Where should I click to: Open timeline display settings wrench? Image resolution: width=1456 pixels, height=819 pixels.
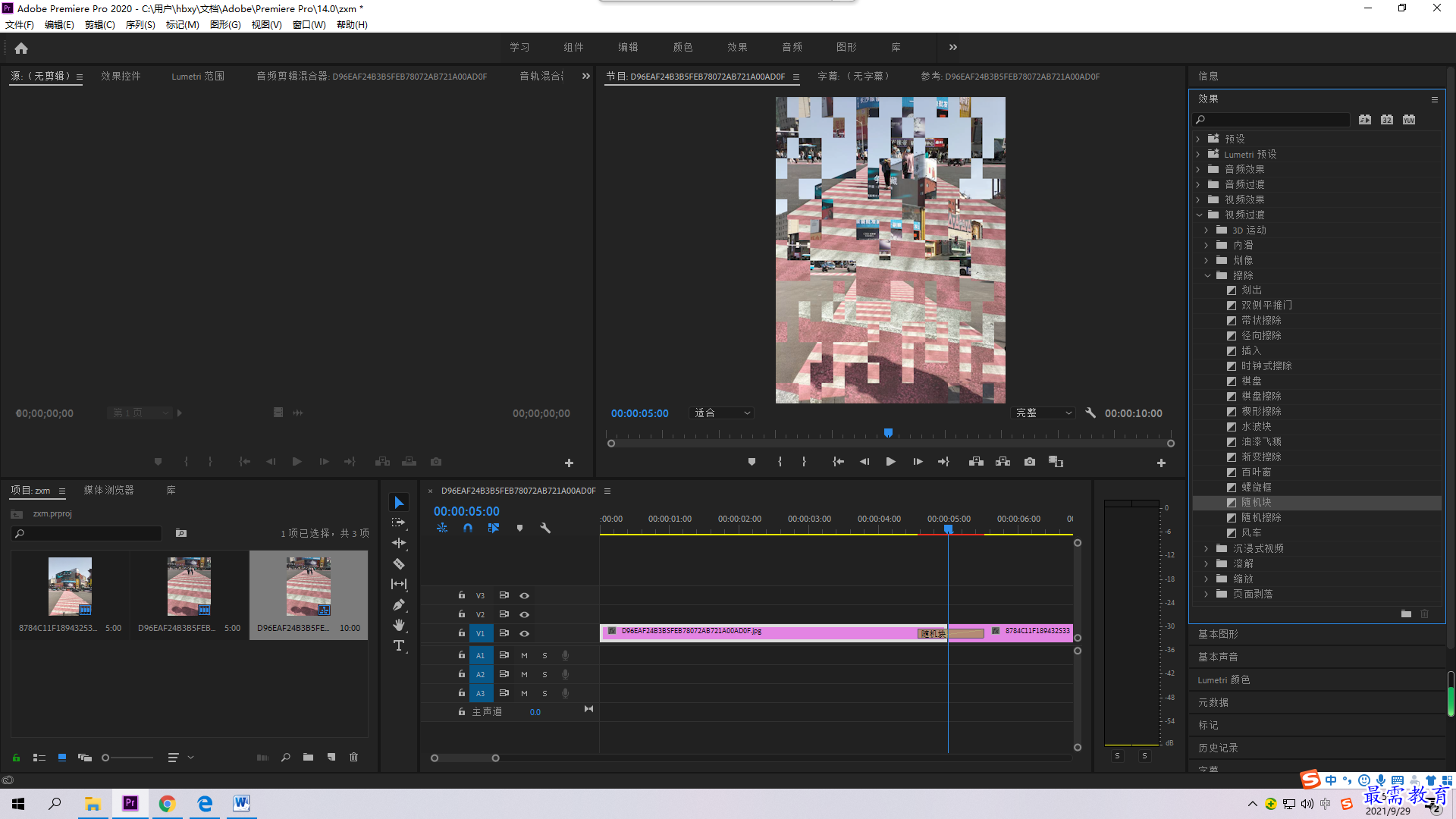pyautogui.click(x=545, y=528)
